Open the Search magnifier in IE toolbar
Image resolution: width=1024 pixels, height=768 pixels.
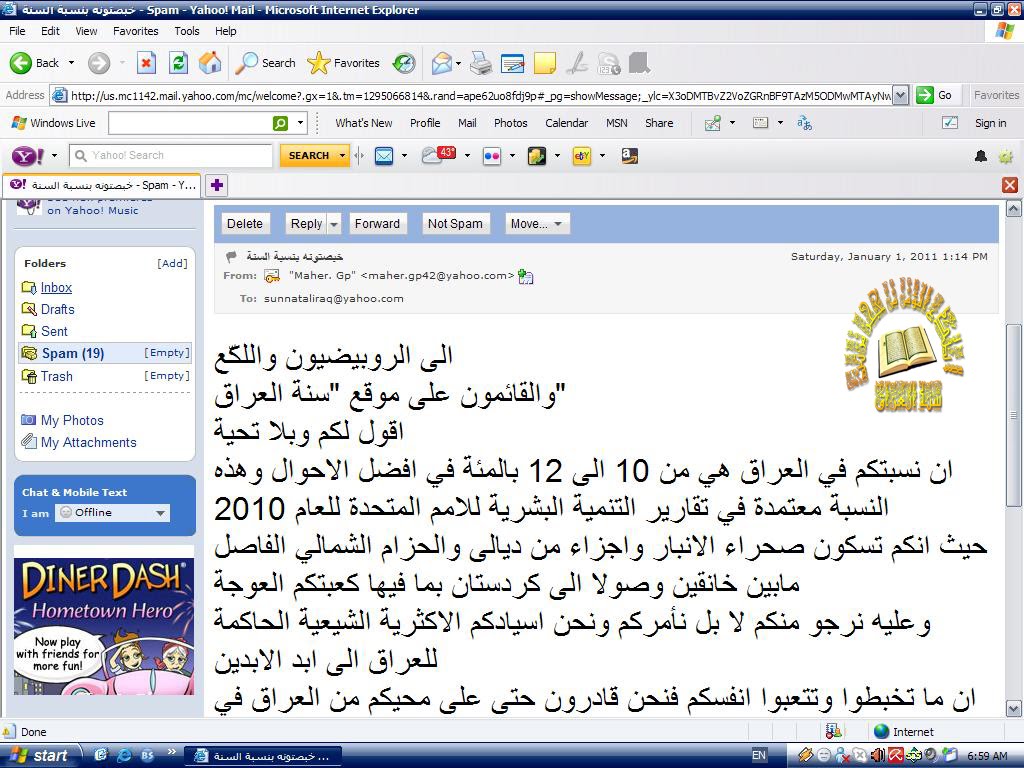click(246, 63)
